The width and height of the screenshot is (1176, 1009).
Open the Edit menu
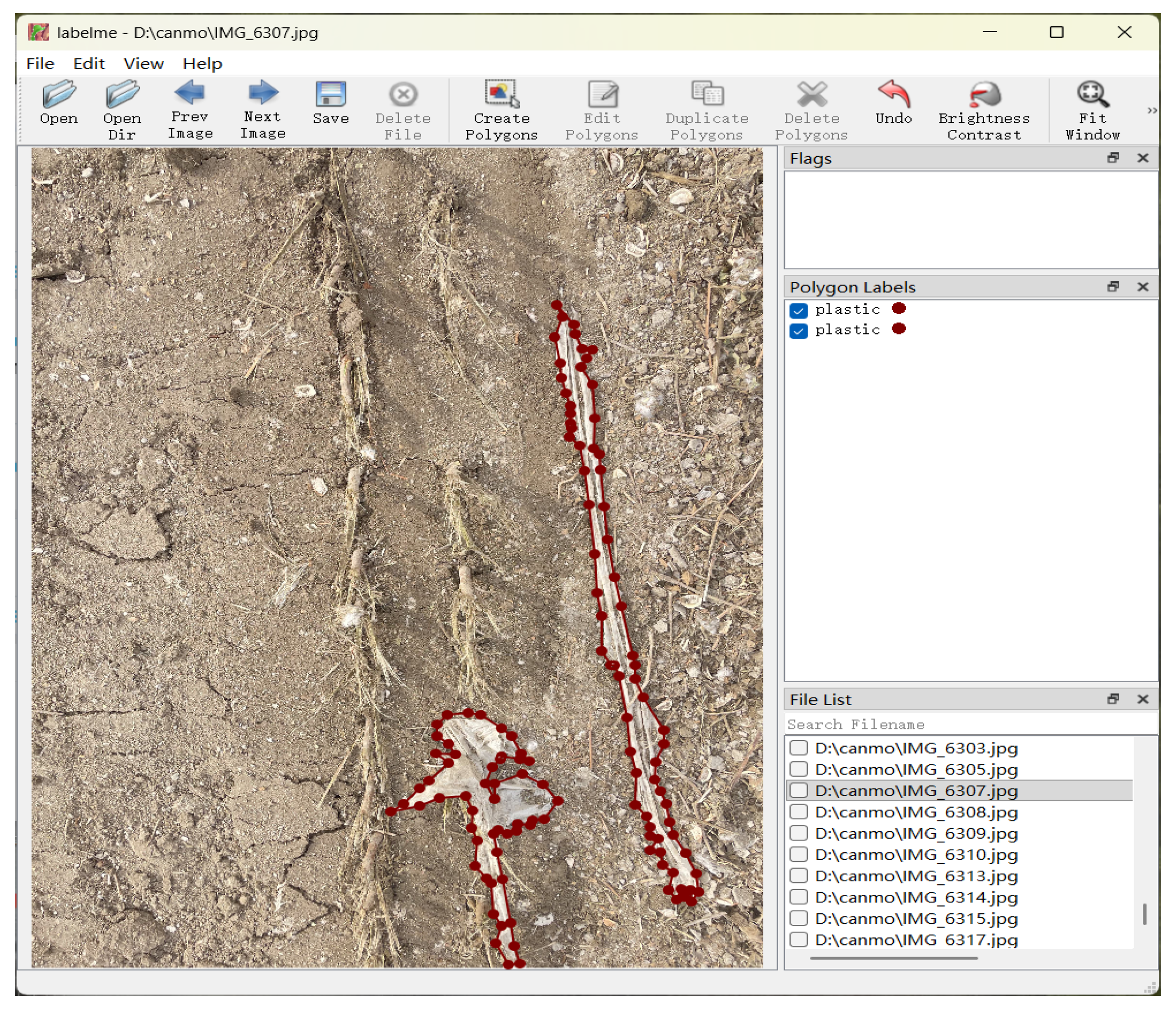(x=89, y=64)
